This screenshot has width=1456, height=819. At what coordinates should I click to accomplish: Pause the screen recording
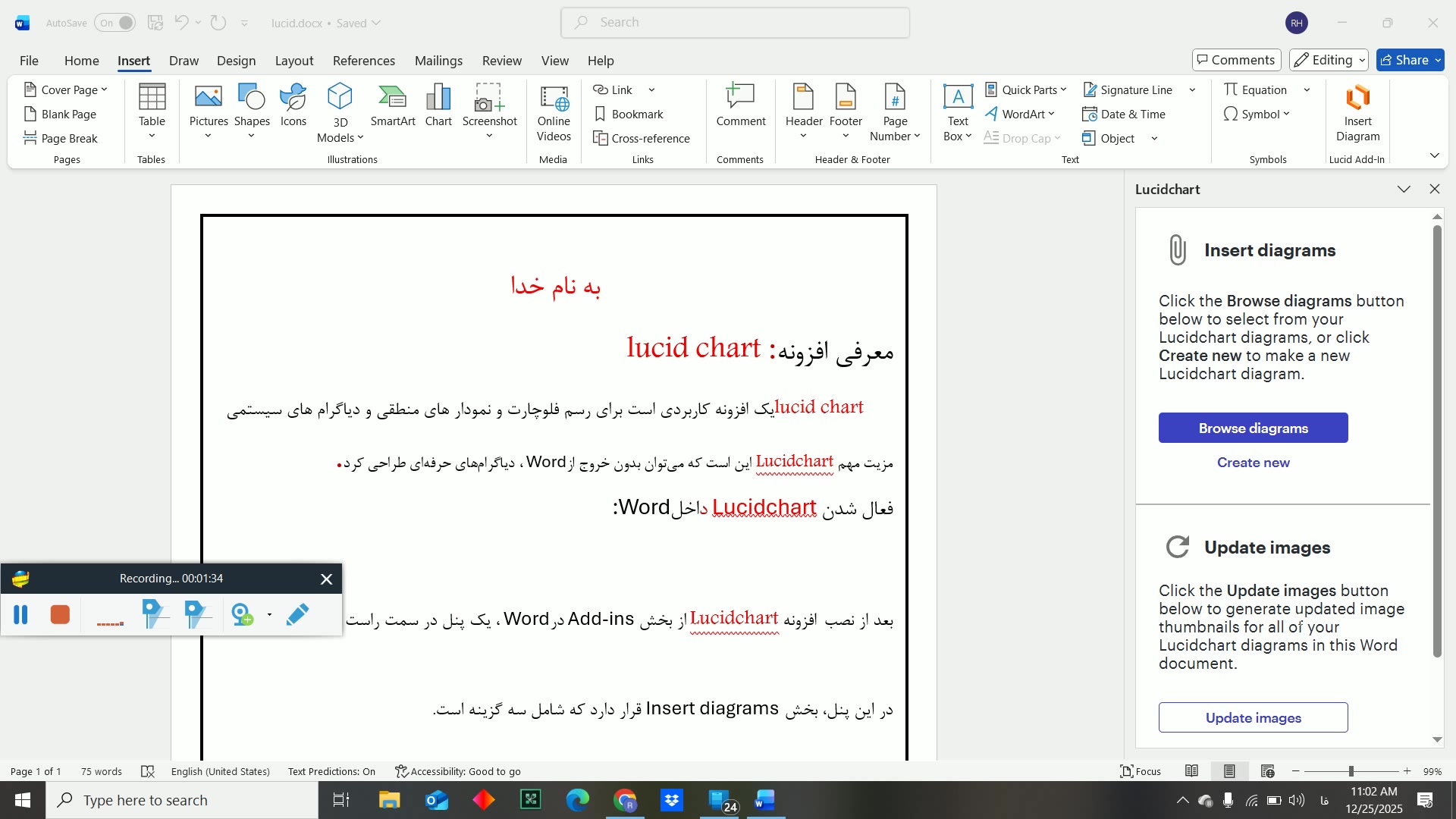20,614
